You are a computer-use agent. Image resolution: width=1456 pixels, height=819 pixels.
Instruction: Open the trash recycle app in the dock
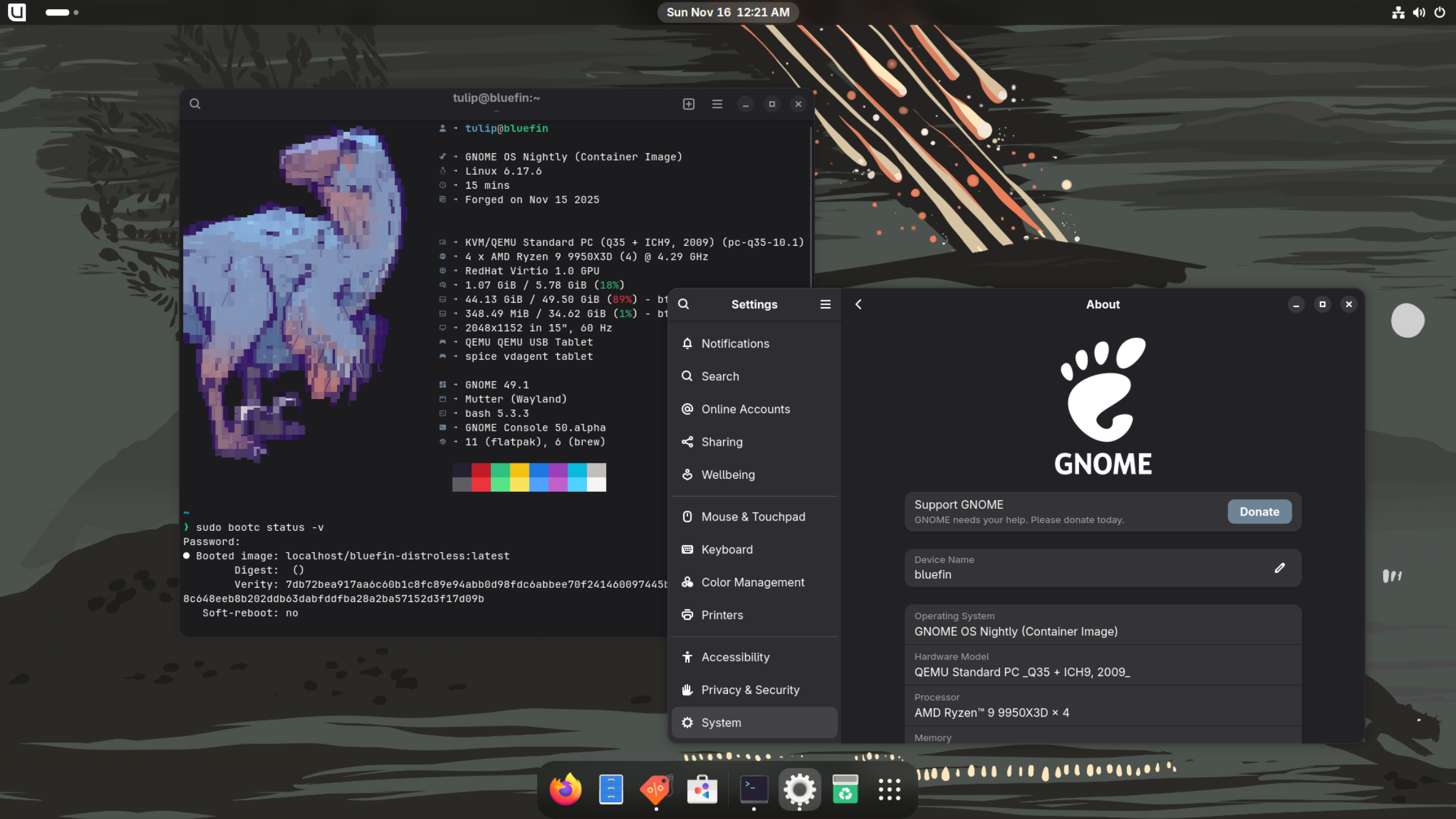[845, 789]
